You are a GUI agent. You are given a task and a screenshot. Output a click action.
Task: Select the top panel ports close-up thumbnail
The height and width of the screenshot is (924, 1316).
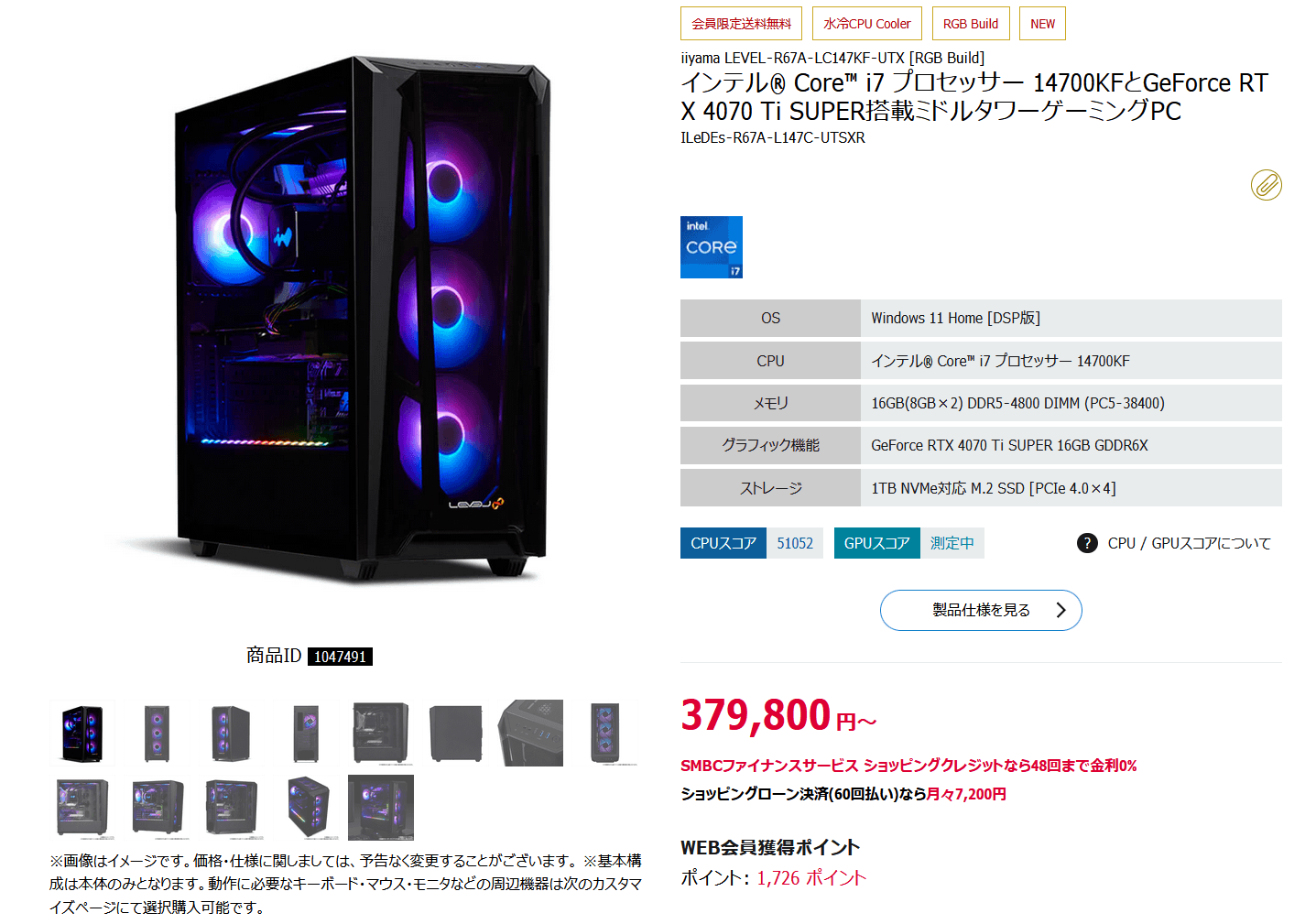[530, 734]
